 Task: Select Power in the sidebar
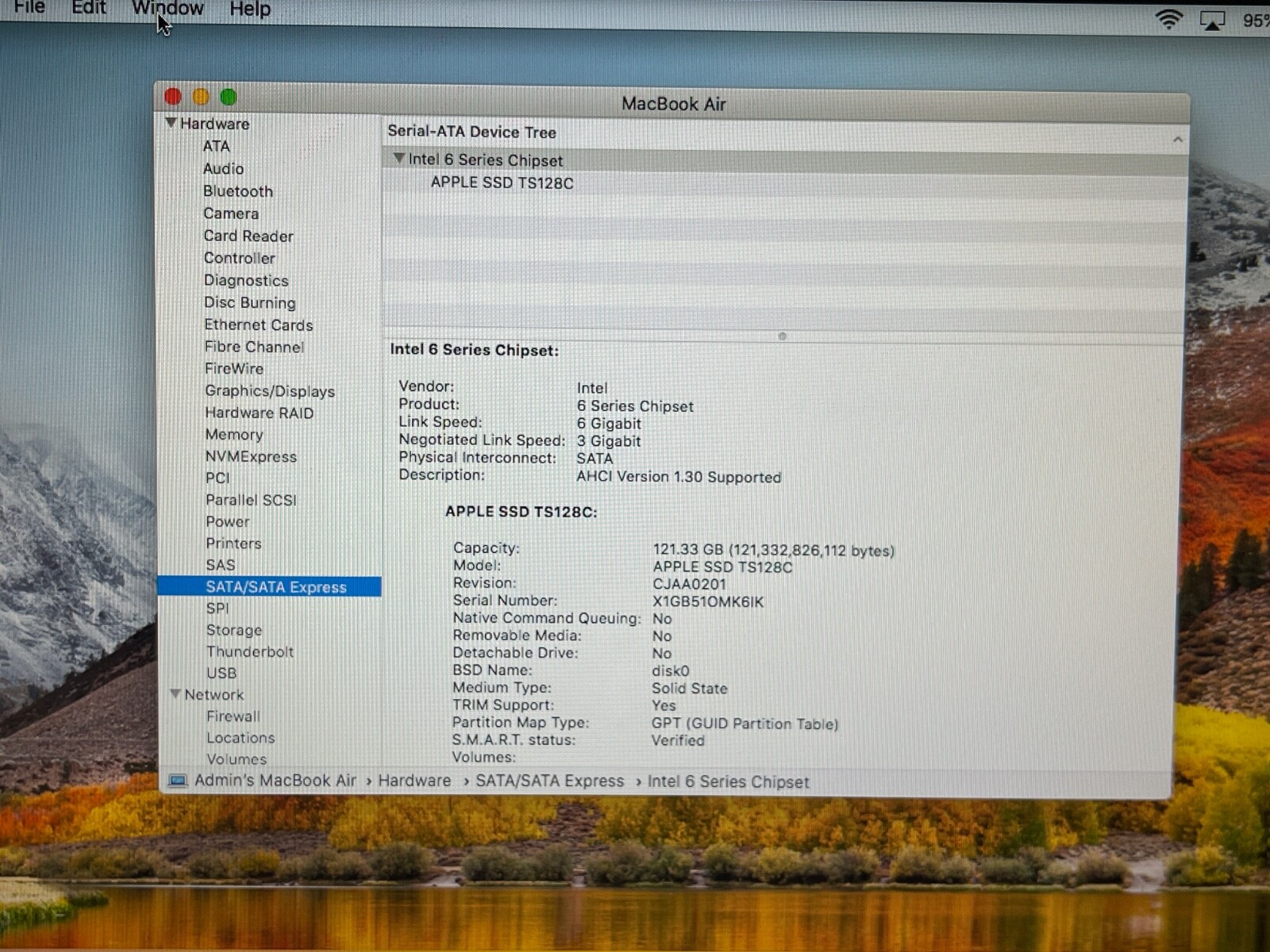228,522
